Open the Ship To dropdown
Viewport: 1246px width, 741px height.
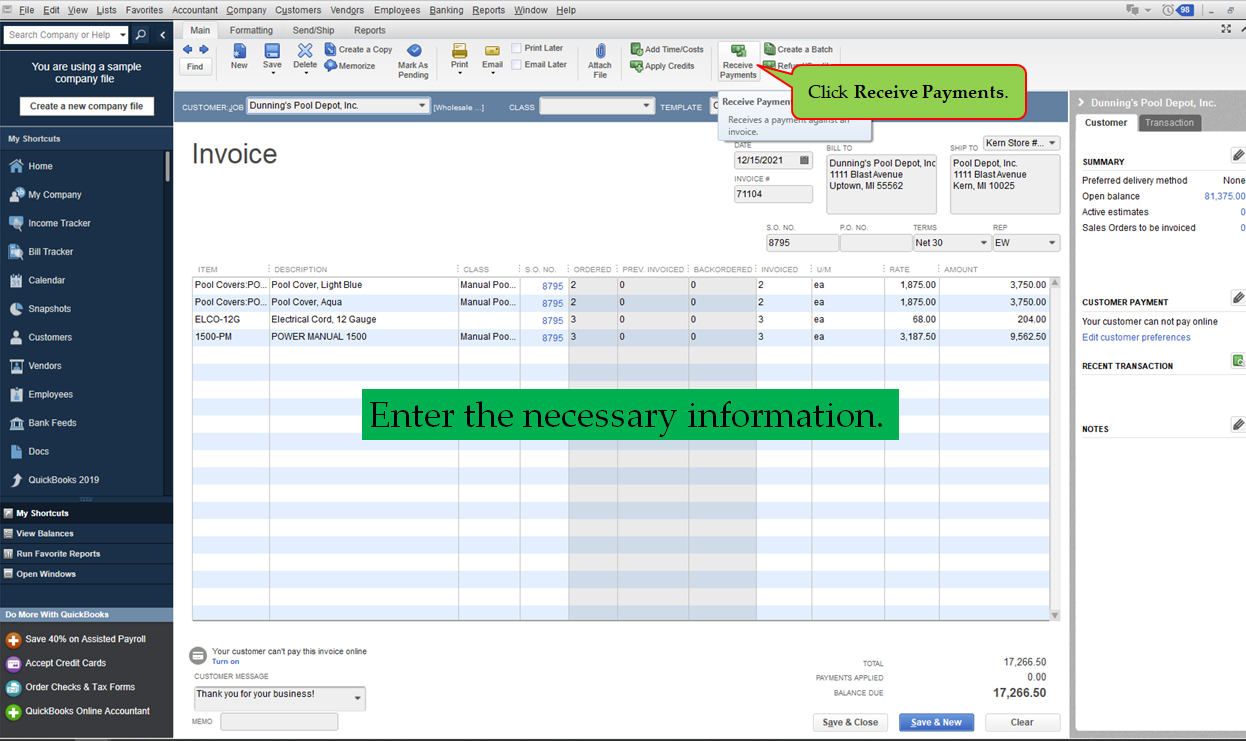point(1052,143)
